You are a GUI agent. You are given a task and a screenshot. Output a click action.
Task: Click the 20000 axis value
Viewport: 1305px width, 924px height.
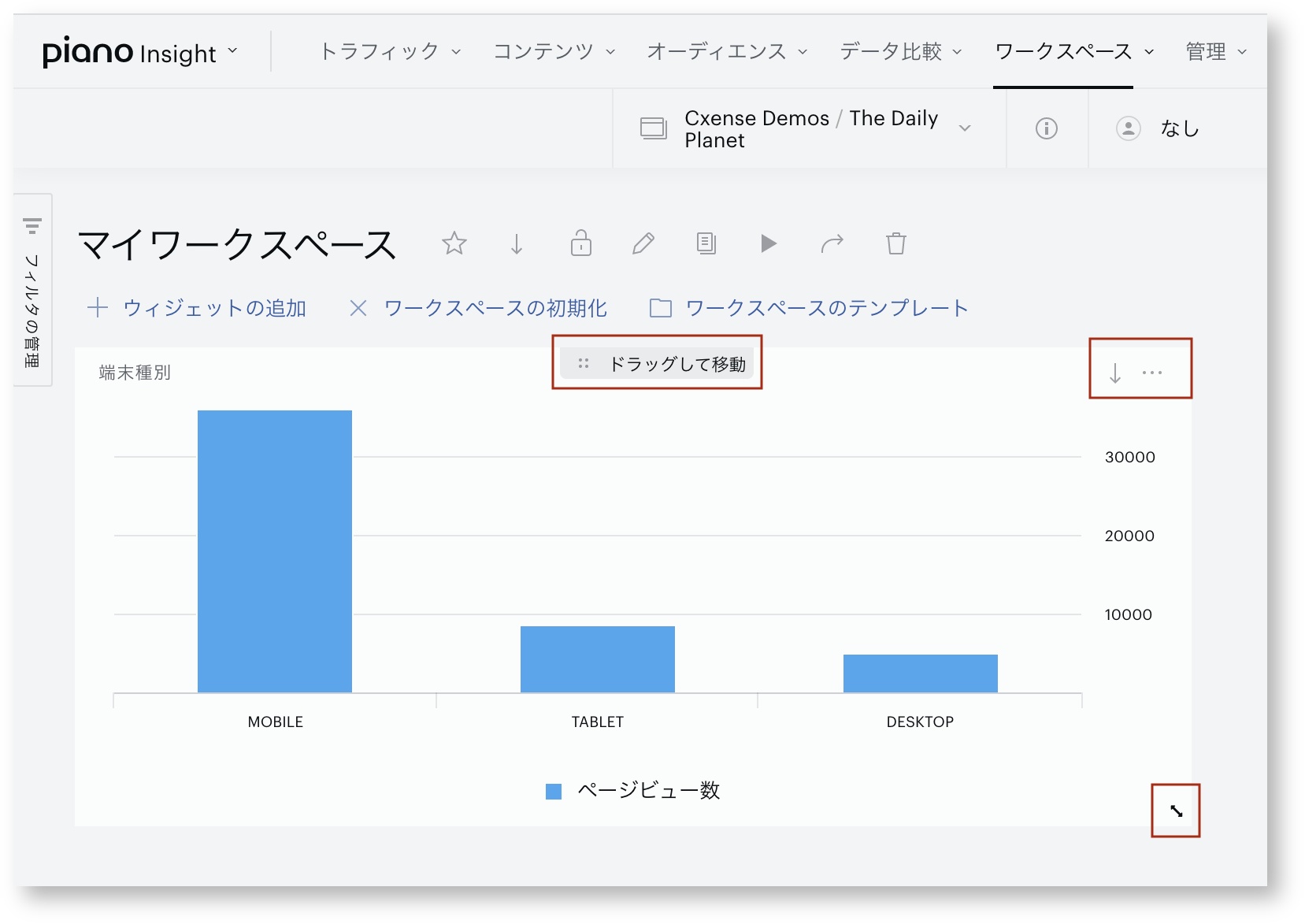coord(1130,536)
